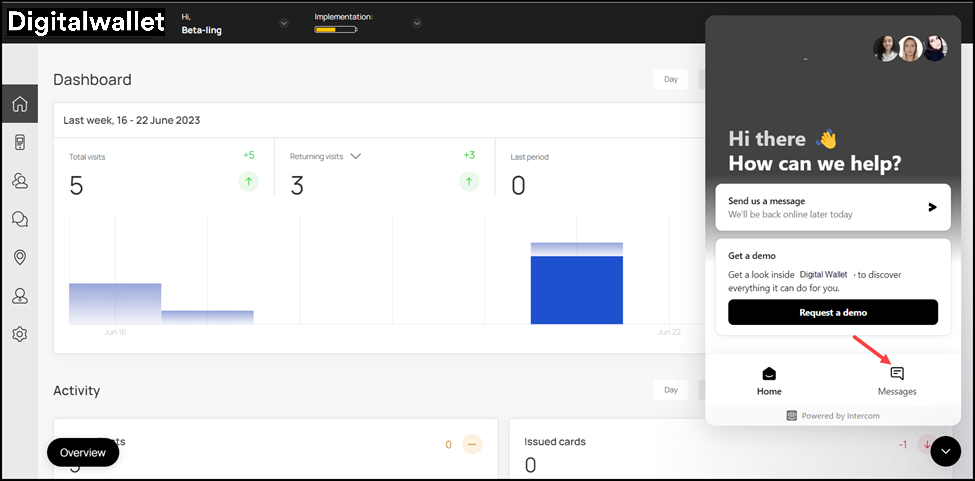Expand the Beta-ling account dropdown
The image size is (975, 481).
(x=284, y=23)
